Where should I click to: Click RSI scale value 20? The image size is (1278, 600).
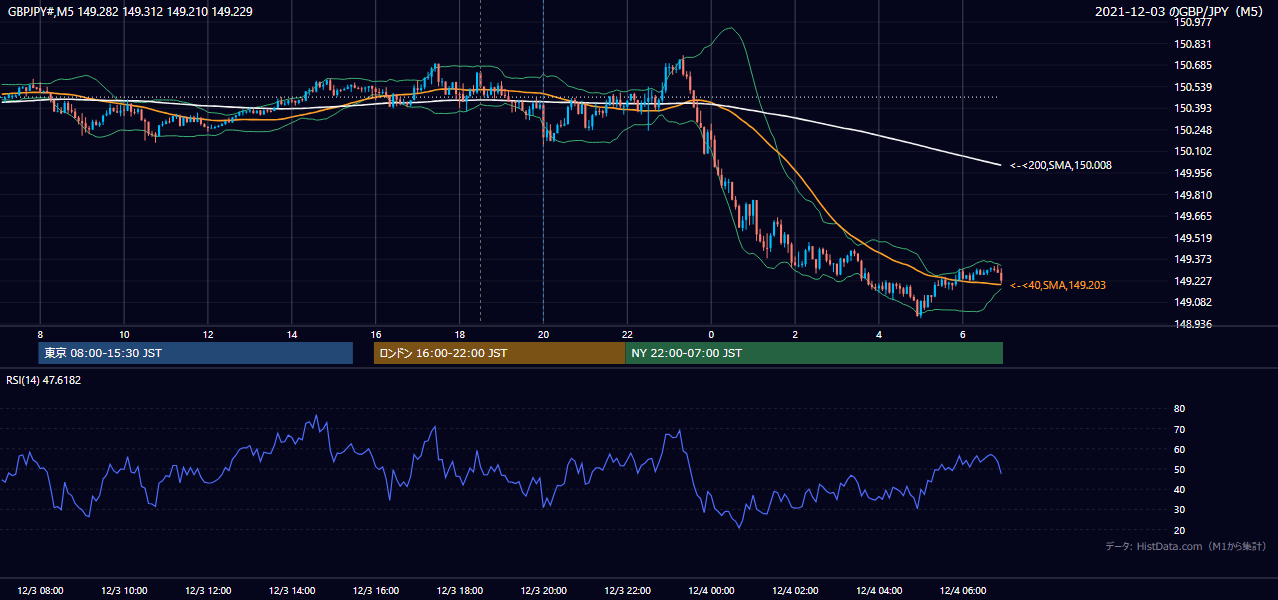click(x=1179, y=530)
